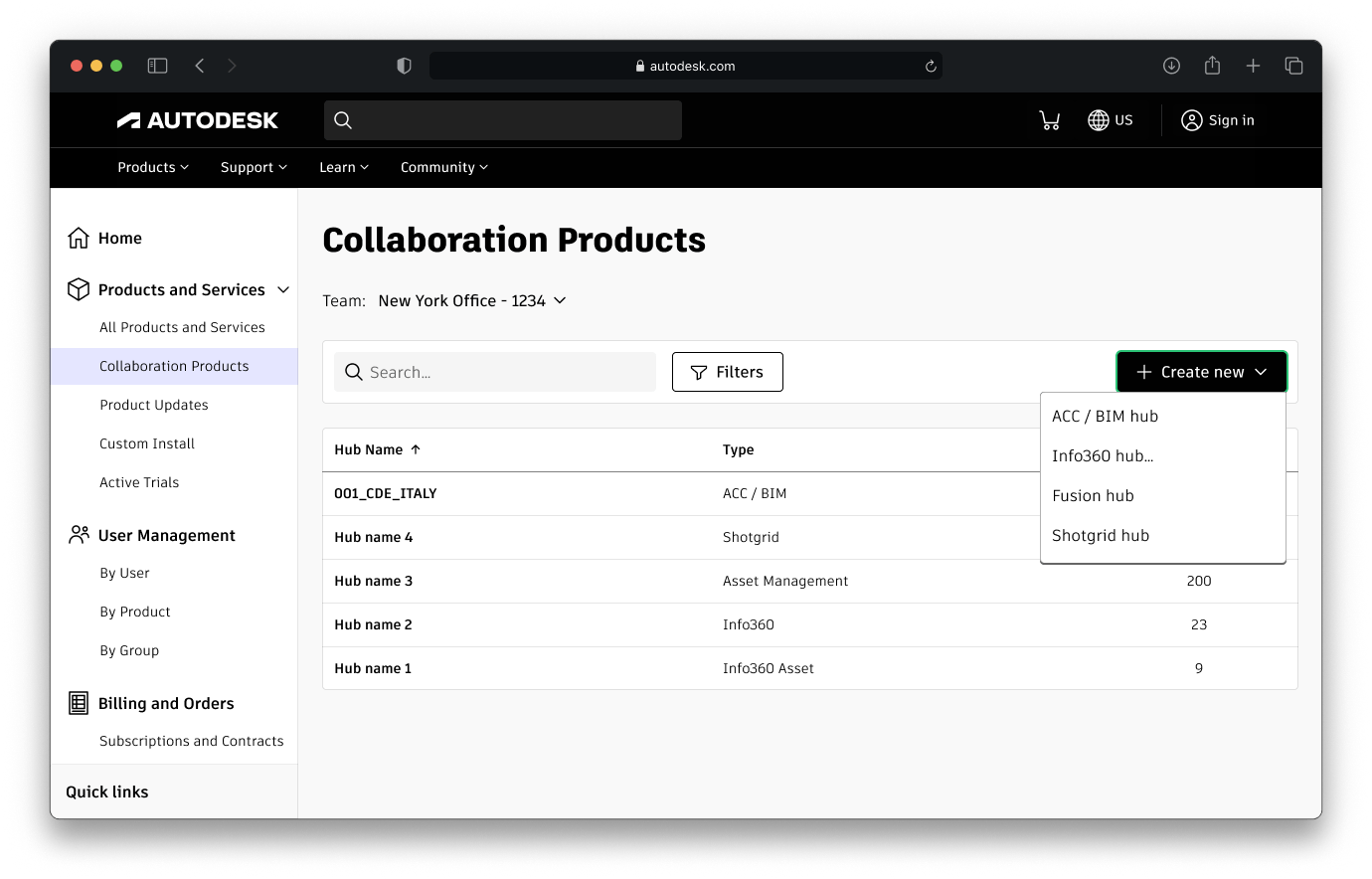1372x879 pixels.
Task: Click the Sign in link
Action: tap(1218, 120)
